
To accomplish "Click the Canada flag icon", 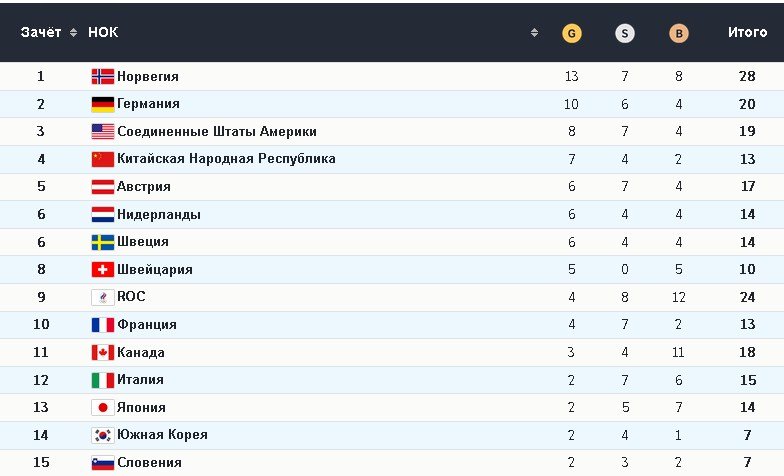I will click(x=103, y=352).
